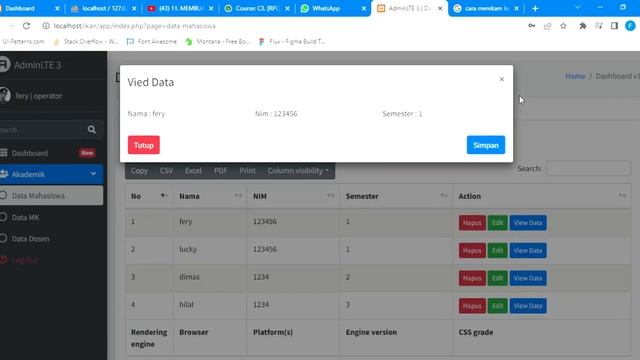The height and width of the screenshot is (360, 640).
Task: Open the browser side panel icon
Action: (x=614, y=26)
